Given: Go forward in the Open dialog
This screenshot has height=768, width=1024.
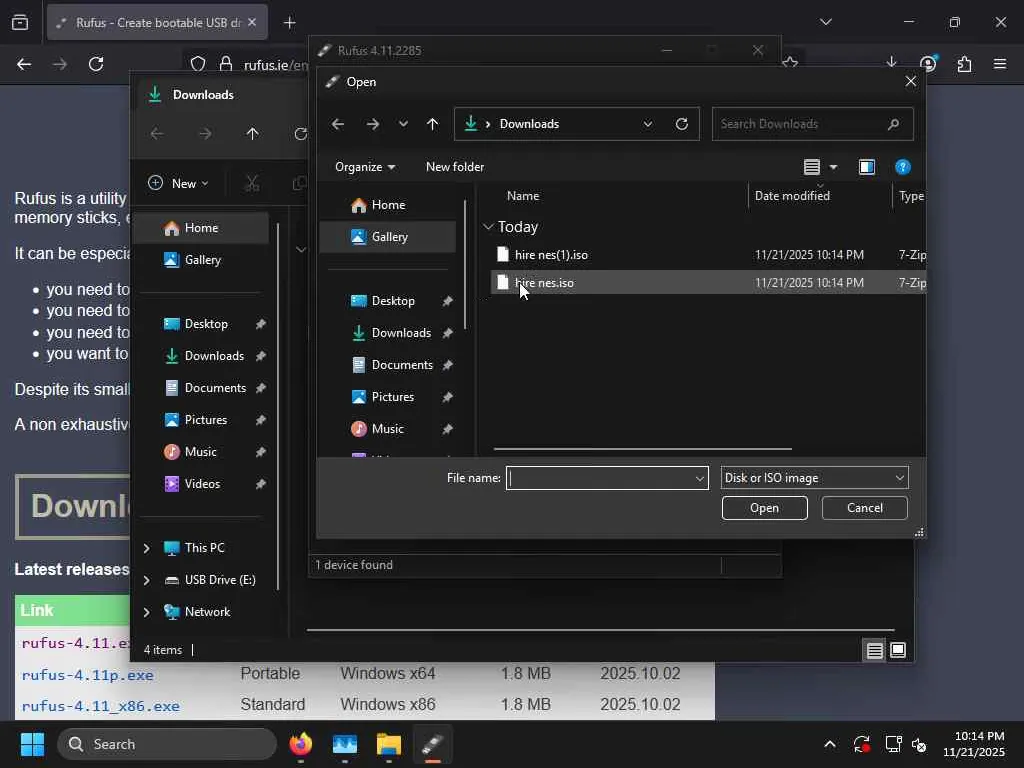Looking at the screenshot, I should pos(373,124).
